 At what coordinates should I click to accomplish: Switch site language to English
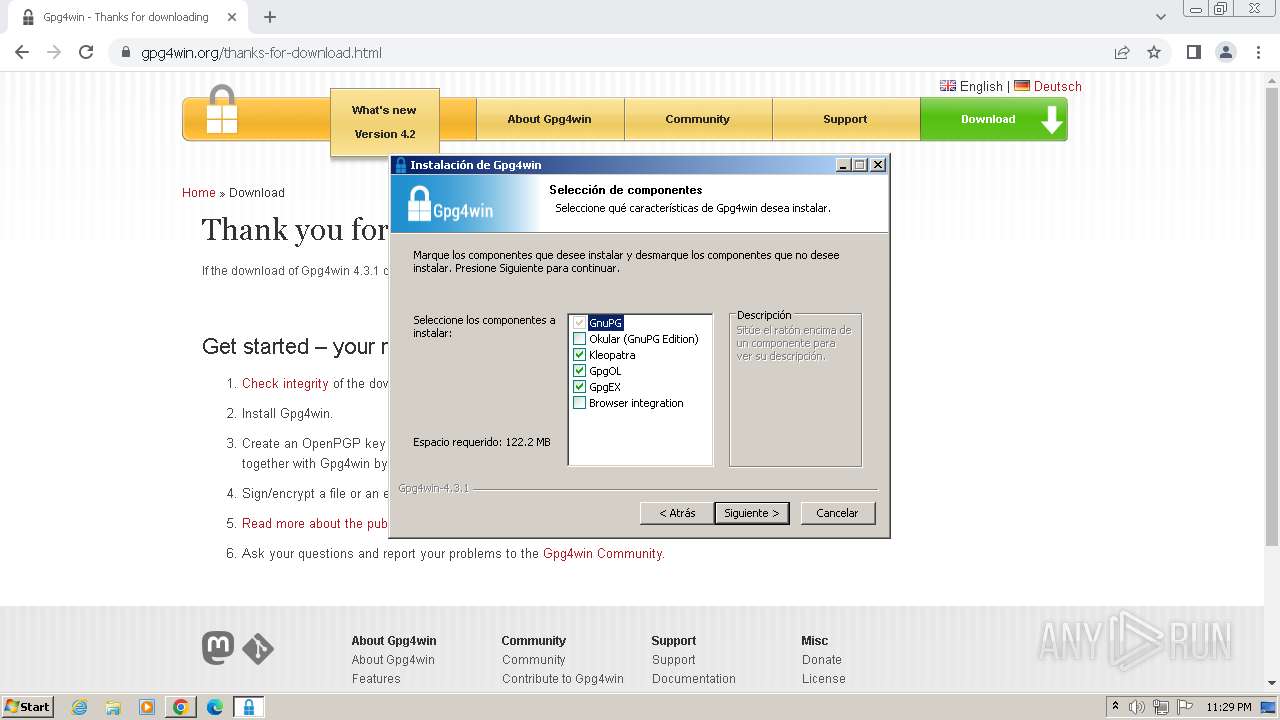[x=971, y=86]
